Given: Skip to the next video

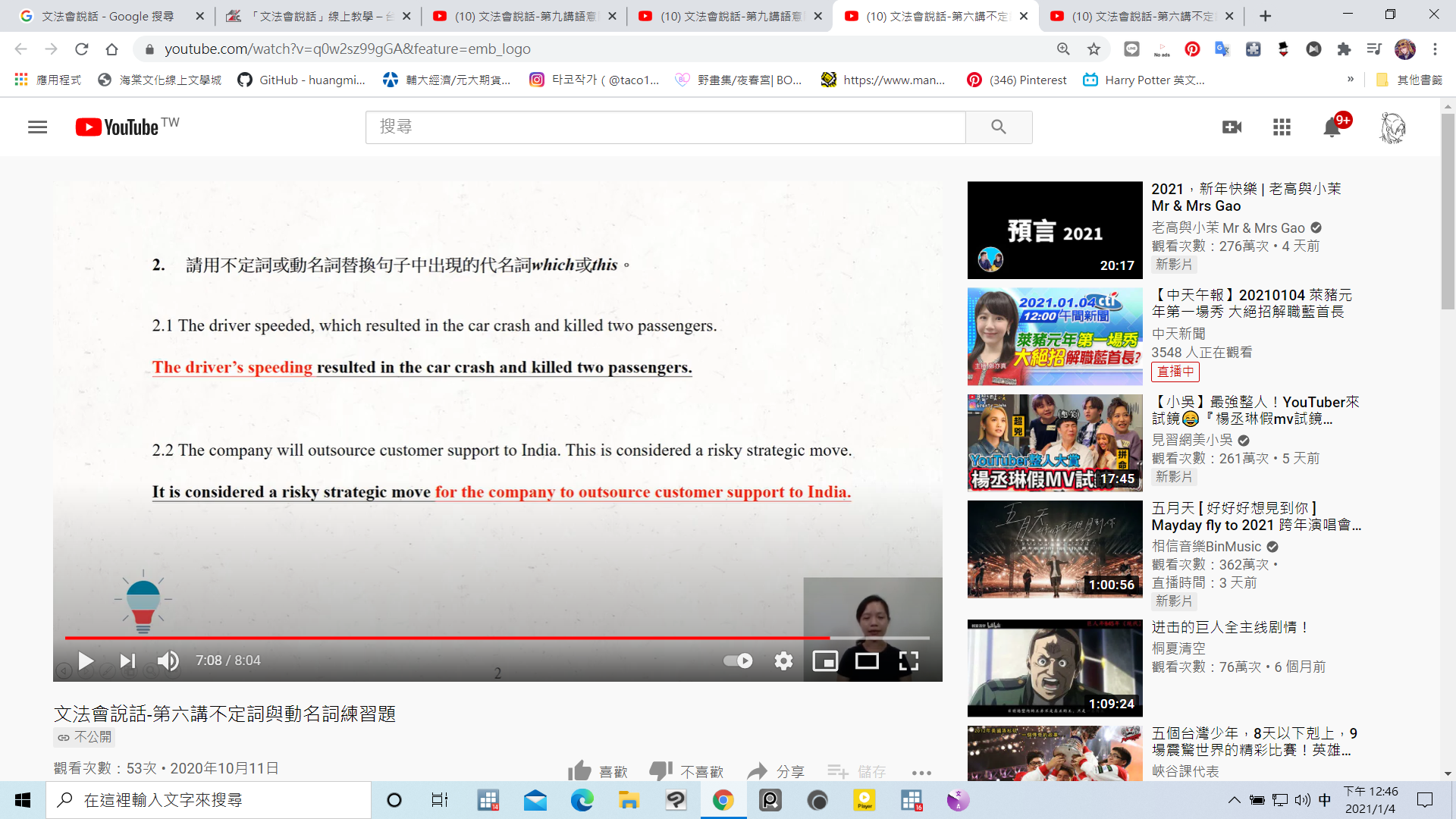Looking at the screenshot, I should click(127, 661).
